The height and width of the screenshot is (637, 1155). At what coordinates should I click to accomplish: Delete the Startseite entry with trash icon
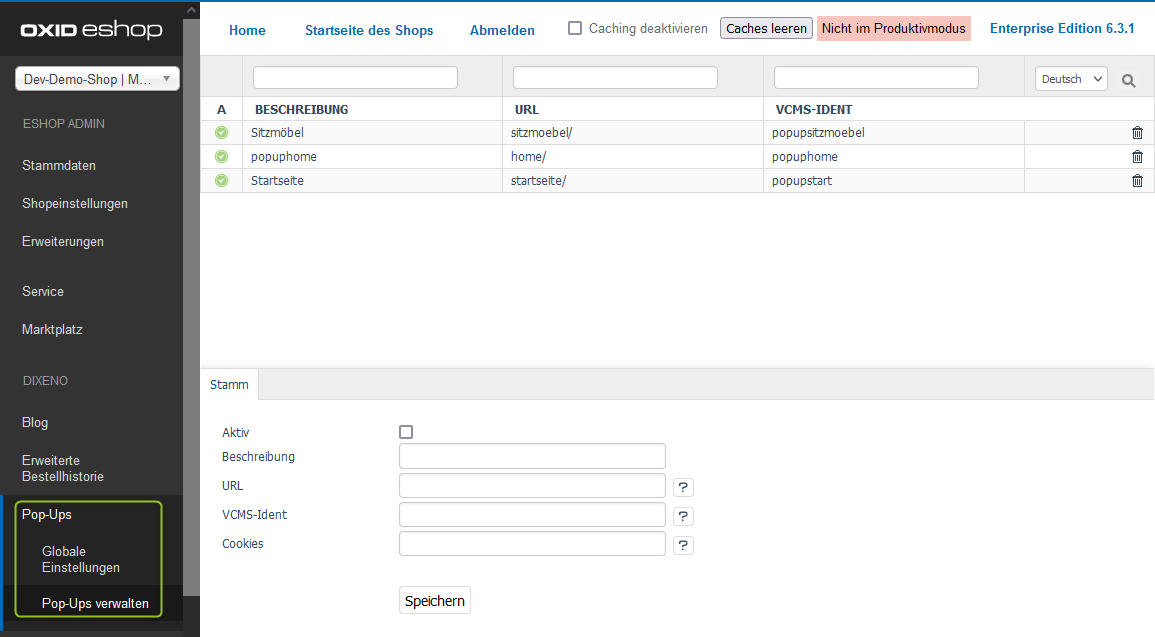coord(1137,180)
